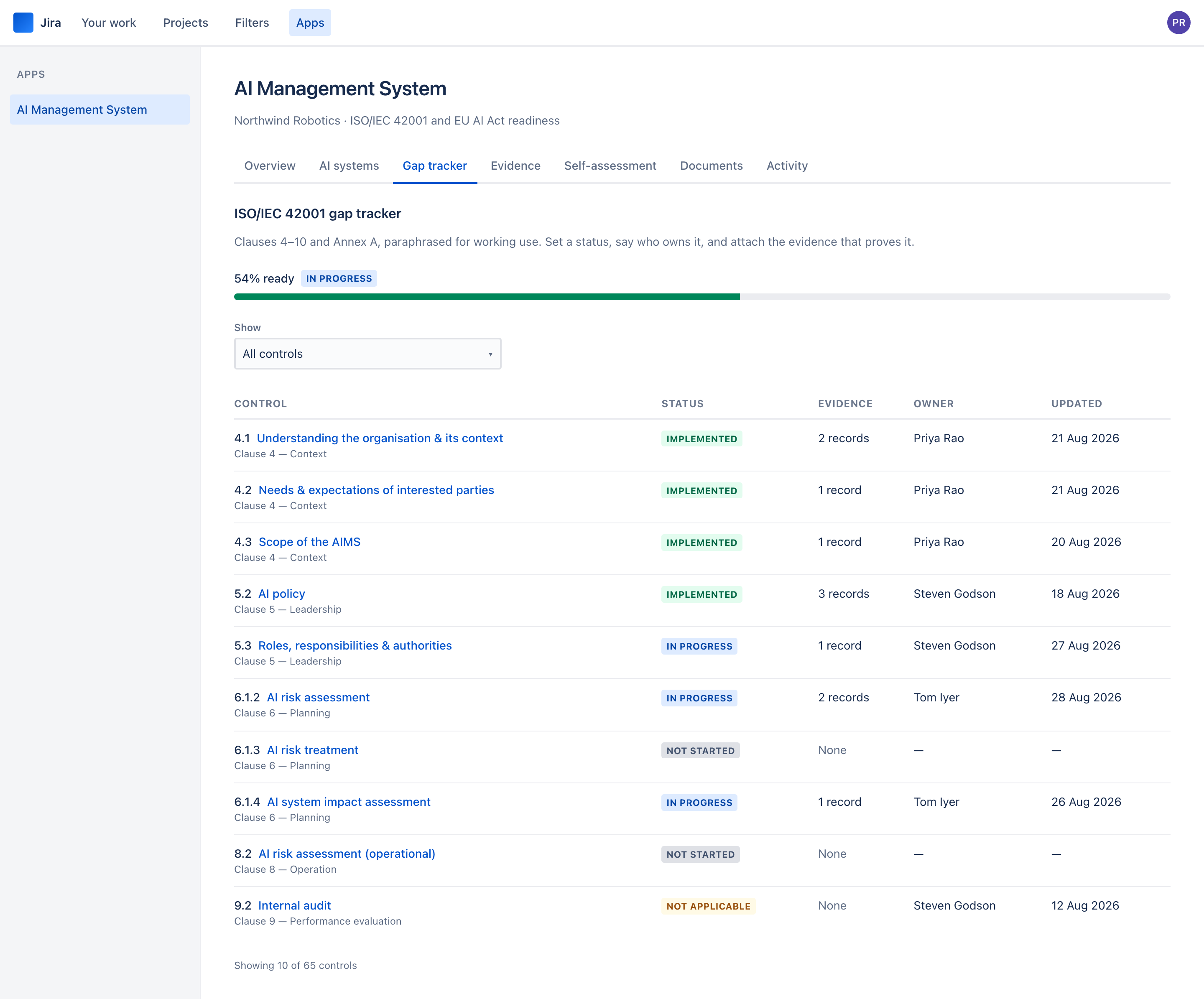1204x999 pixels.
Task: Click Showing 10 of 65 controls text
Action: click(295, 965)
